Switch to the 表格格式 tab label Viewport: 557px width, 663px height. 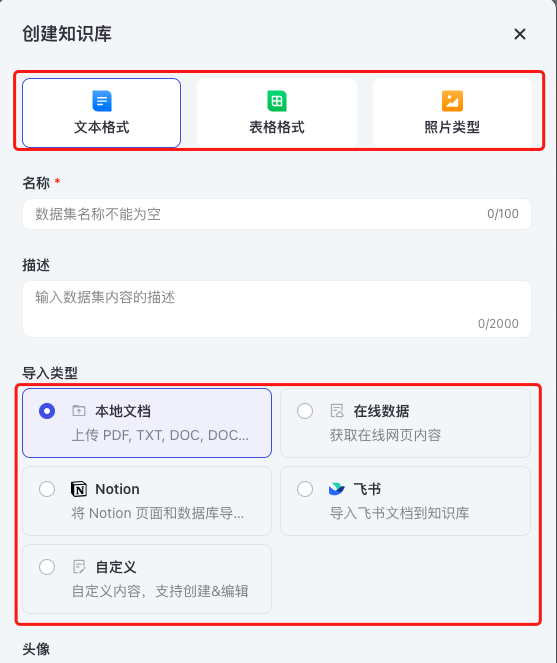(x=277, y=127)
